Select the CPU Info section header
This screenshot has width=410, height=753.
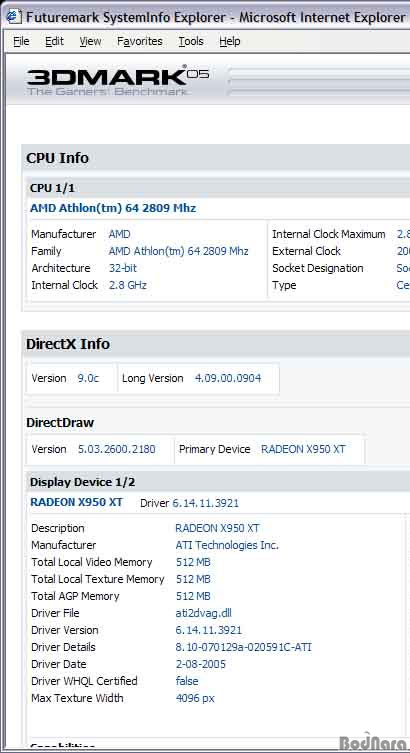pyautogui.click(x=57, y=158)
